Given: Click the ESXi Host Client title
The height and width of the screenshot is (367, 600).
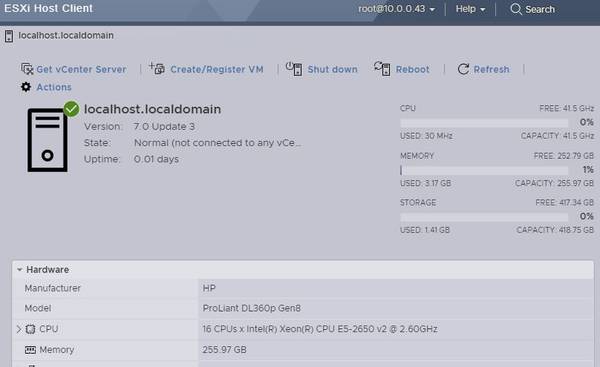Looking at the screenshot, I should click(x=48, y=8).
